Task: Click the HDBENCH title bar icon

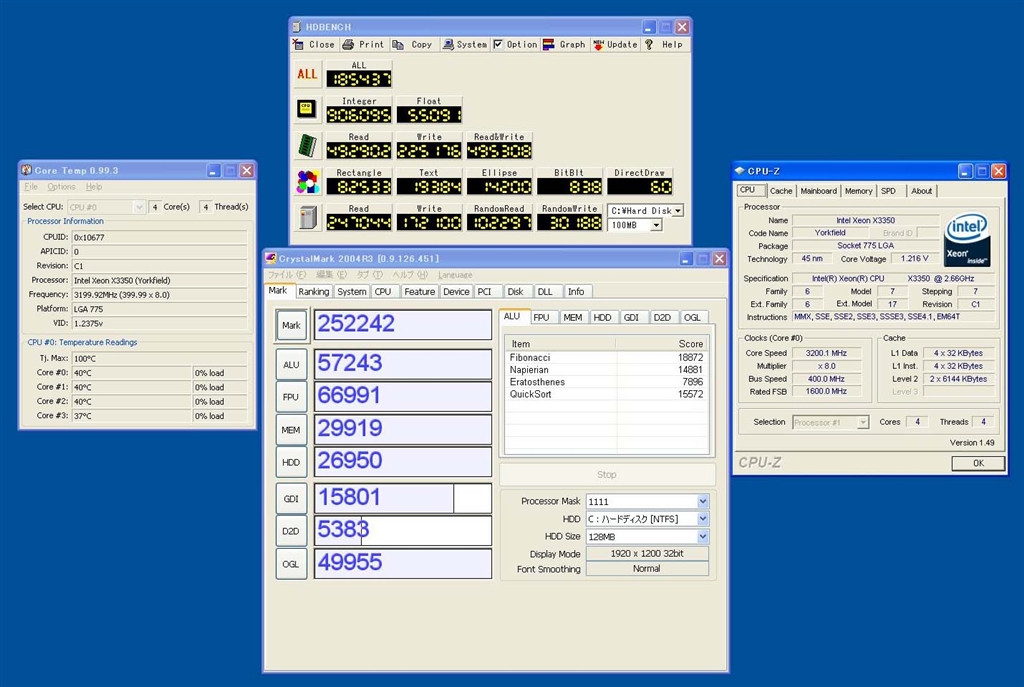Action: tap(296, 27)
